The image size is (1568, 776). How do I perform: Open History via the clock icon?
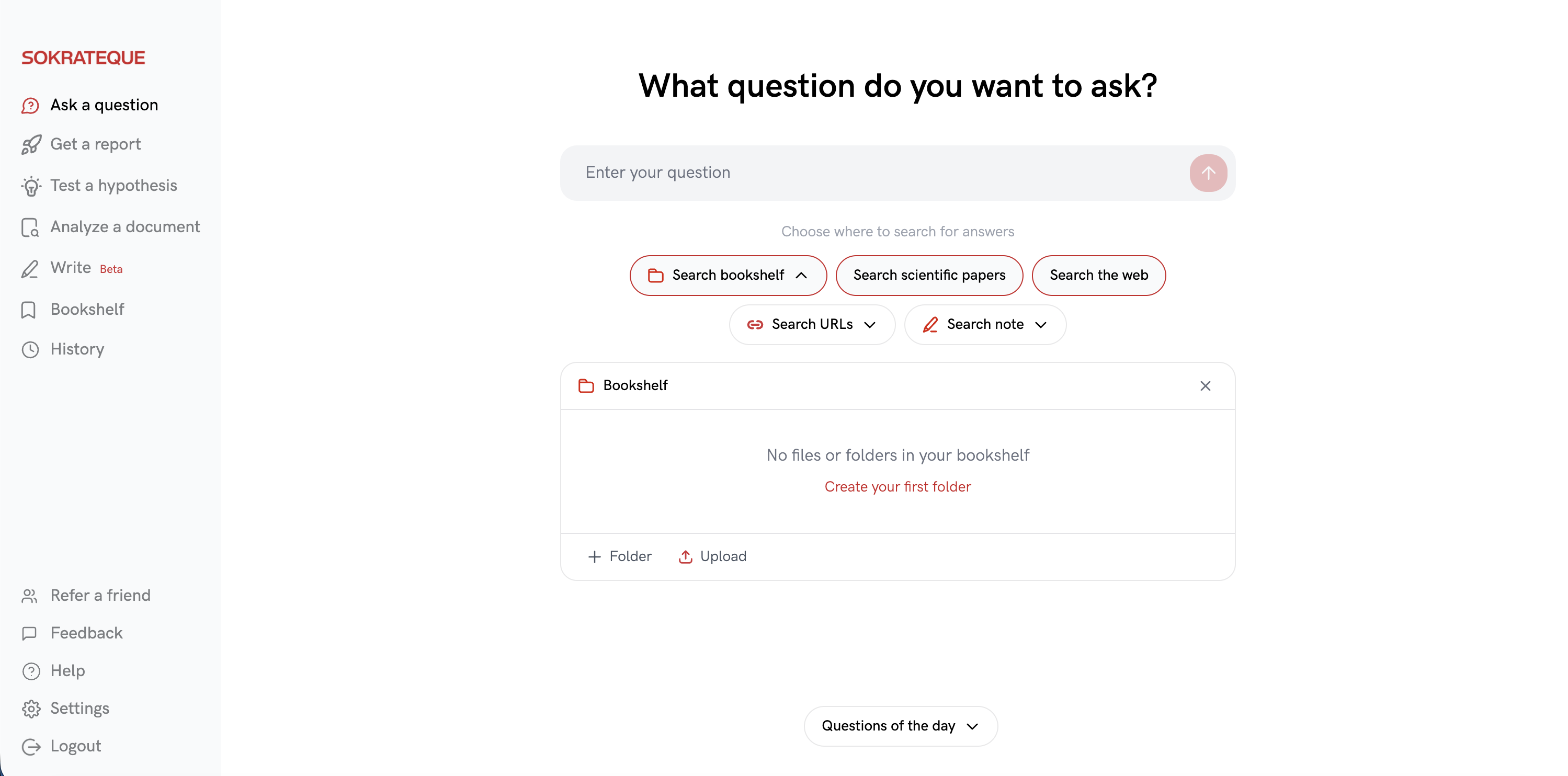point(30,349)
